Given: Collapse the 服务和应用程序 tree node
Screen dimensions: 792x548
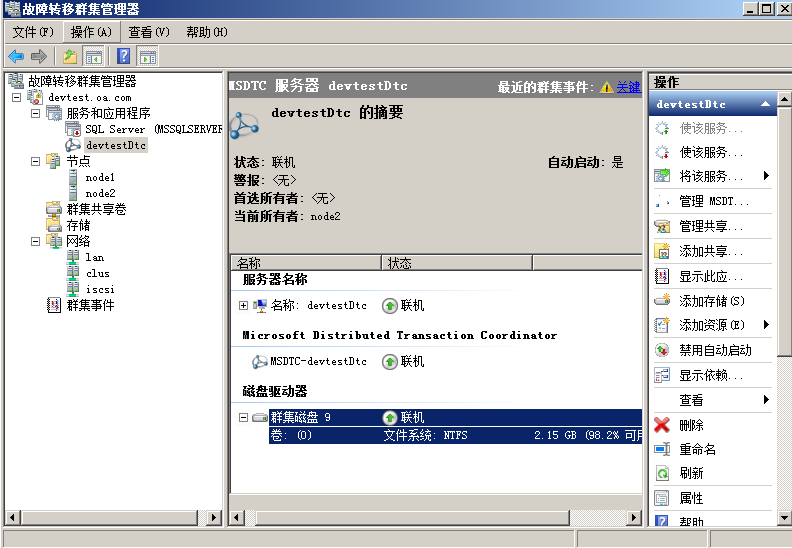Looking at the screenshot, I should [35, 113].
